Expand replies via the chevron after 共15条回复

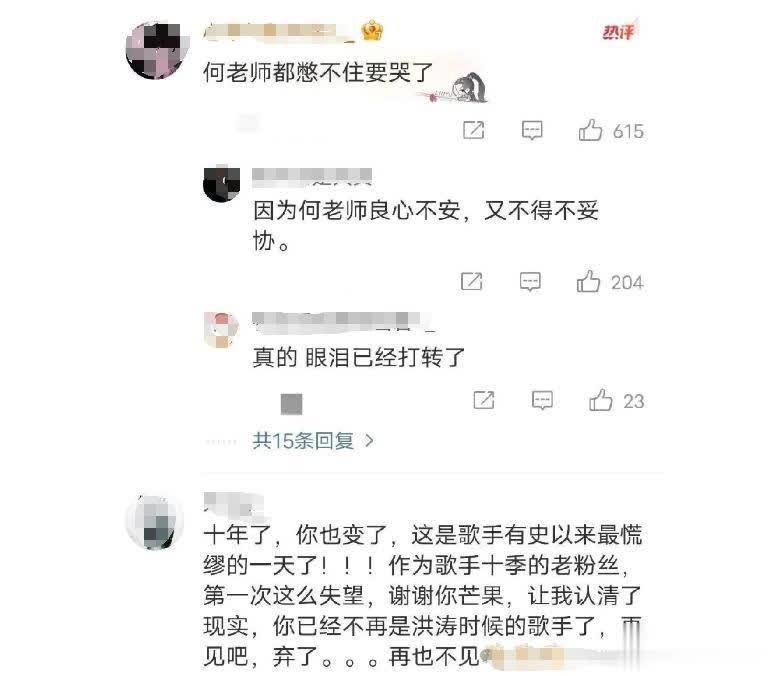point(369,440)
